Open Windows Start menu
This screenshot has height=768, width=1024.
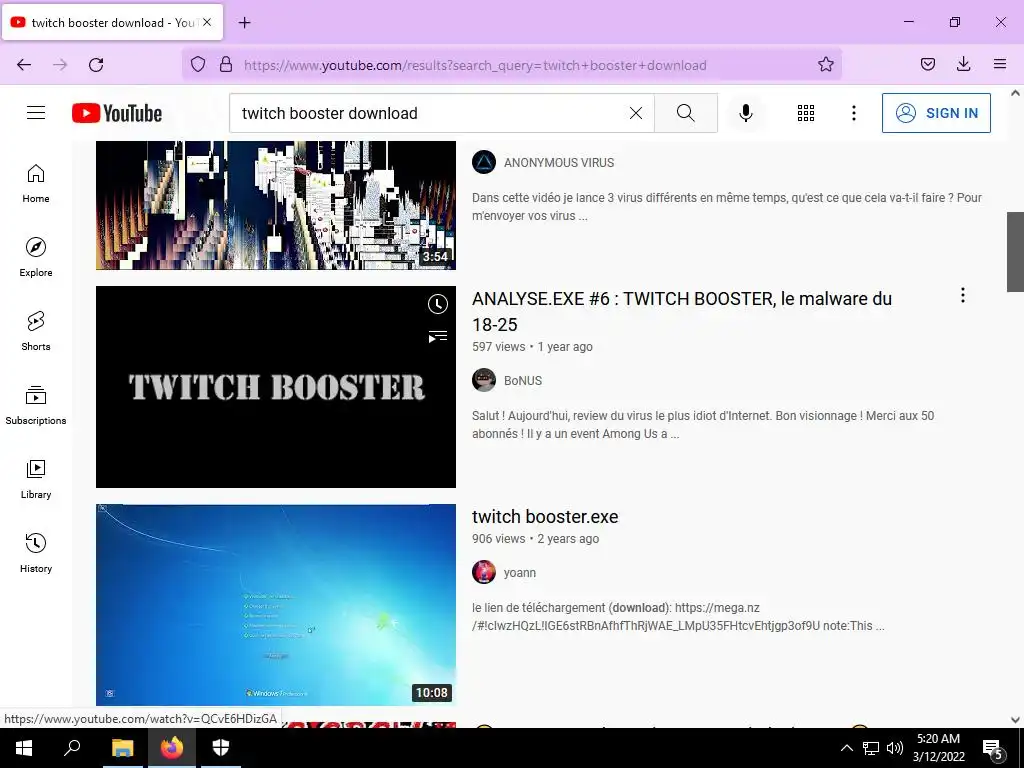click(24, 748)
